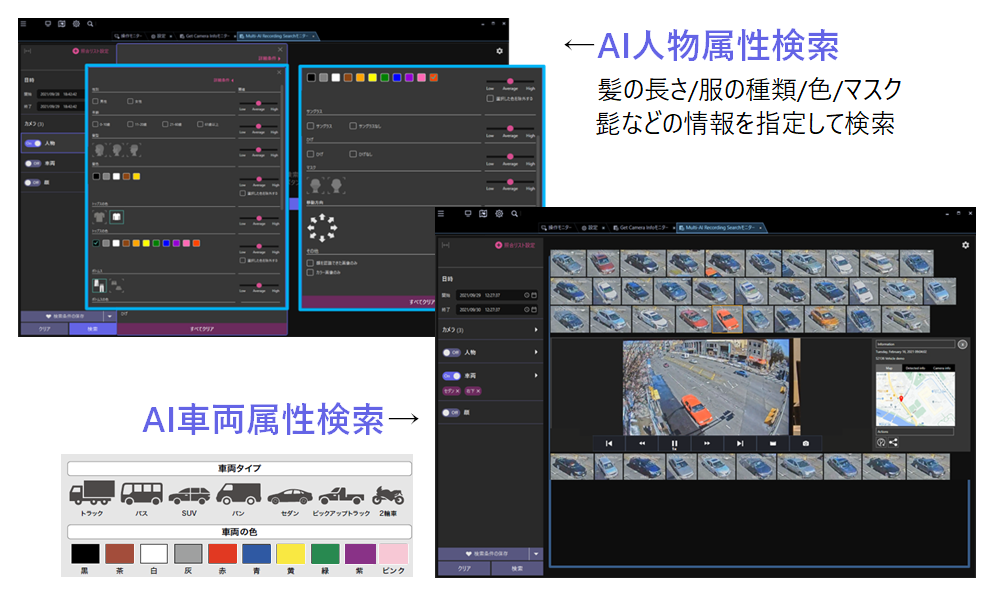Select the upward arrow in the 移動方向 direction selector
The width and height of the screenshot is (996, 593).
click(x=323, y=217)
